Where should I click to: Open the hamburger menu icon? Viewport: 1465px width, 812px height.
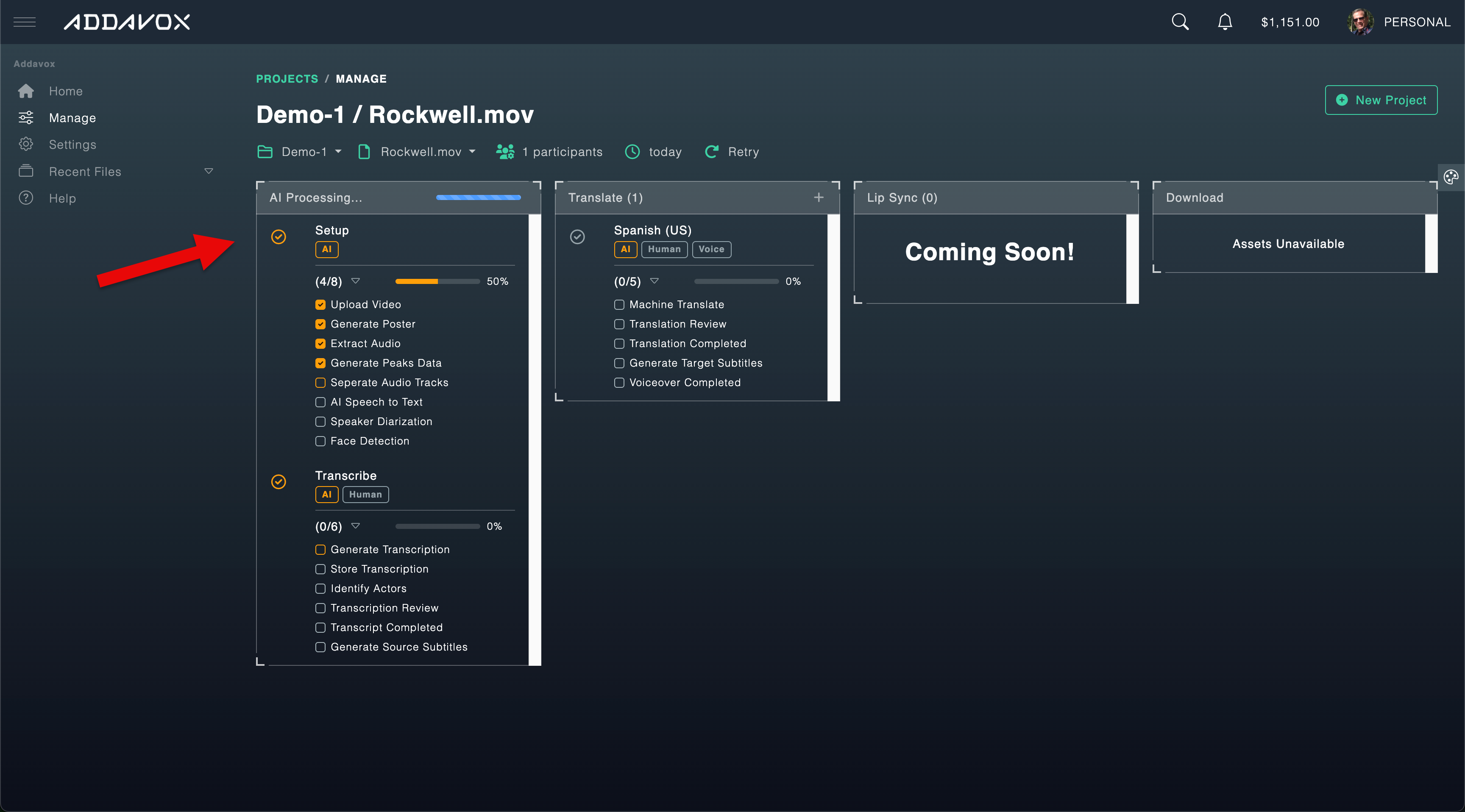25,22
